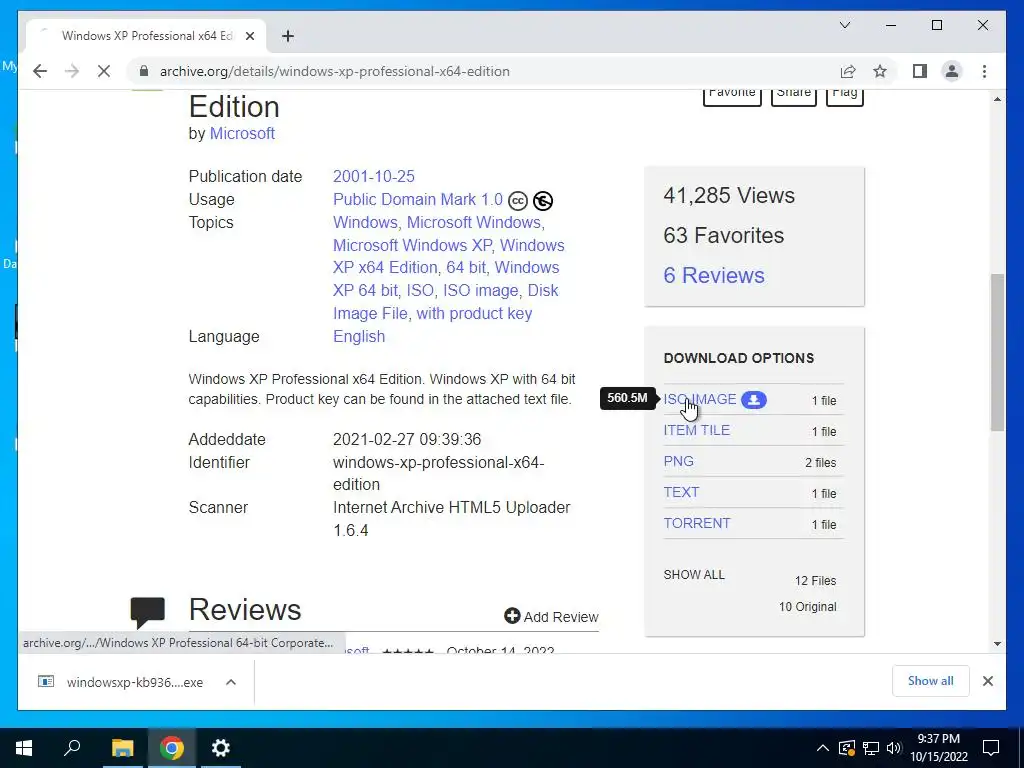The height and width of the screenshot is (768, 1024).
Task: Click Creative Commons license icon
Action: pos(518,200)
